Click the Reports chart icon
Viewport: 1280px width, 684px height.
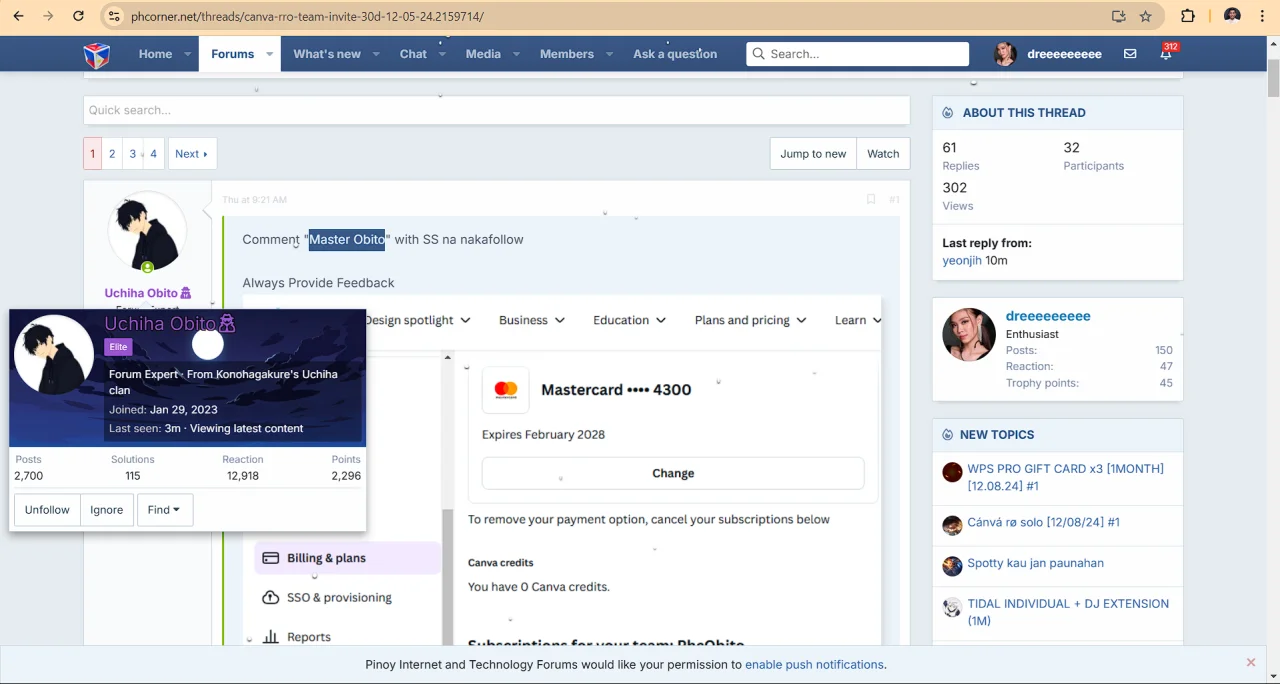coord(270,636)
